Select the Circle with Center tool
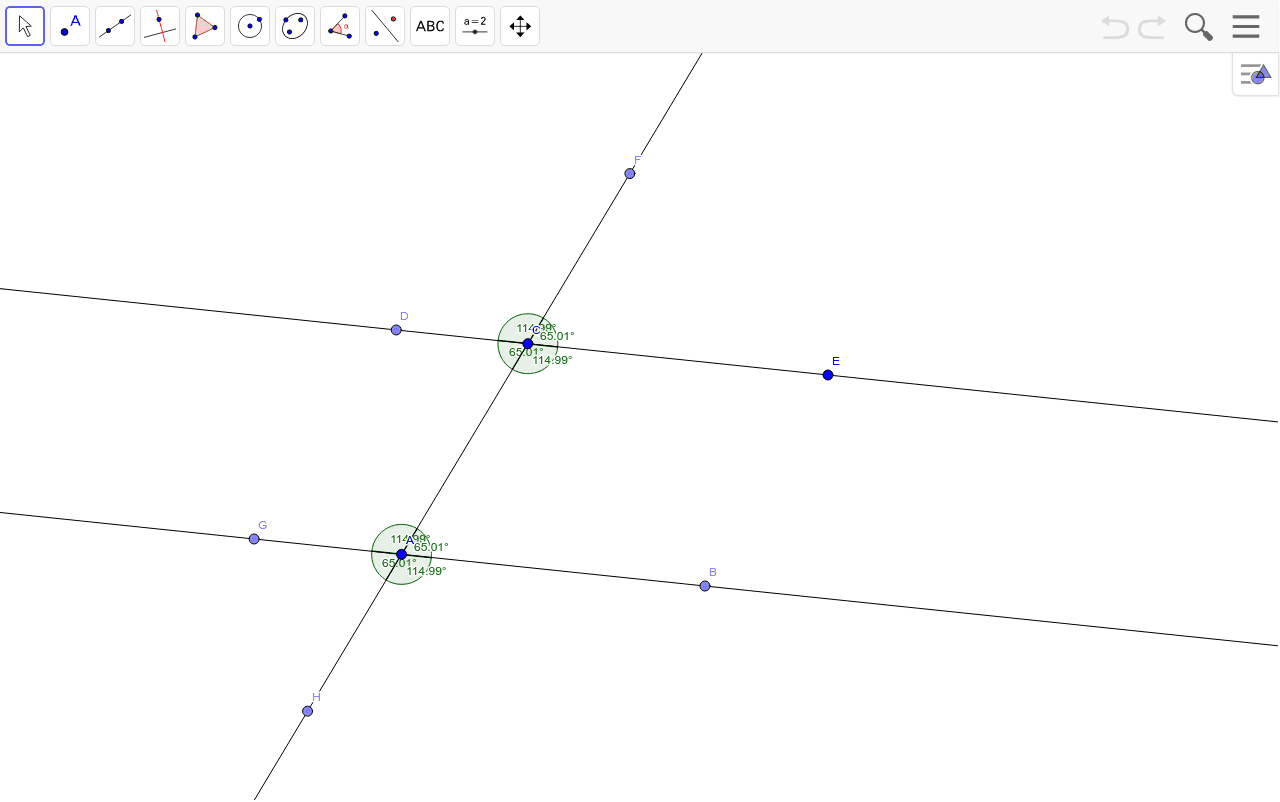Image resolution: width=1280 pixels, height=802 pixels. point(250,26)
